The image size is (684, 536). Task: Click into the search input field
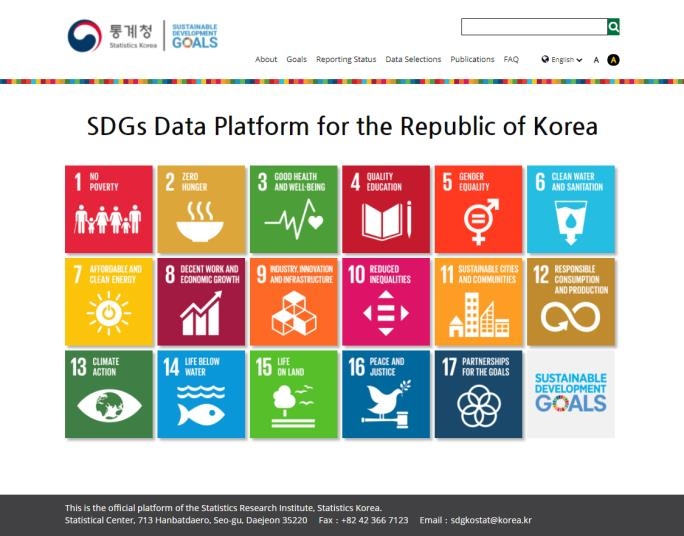tap(533, 27)
